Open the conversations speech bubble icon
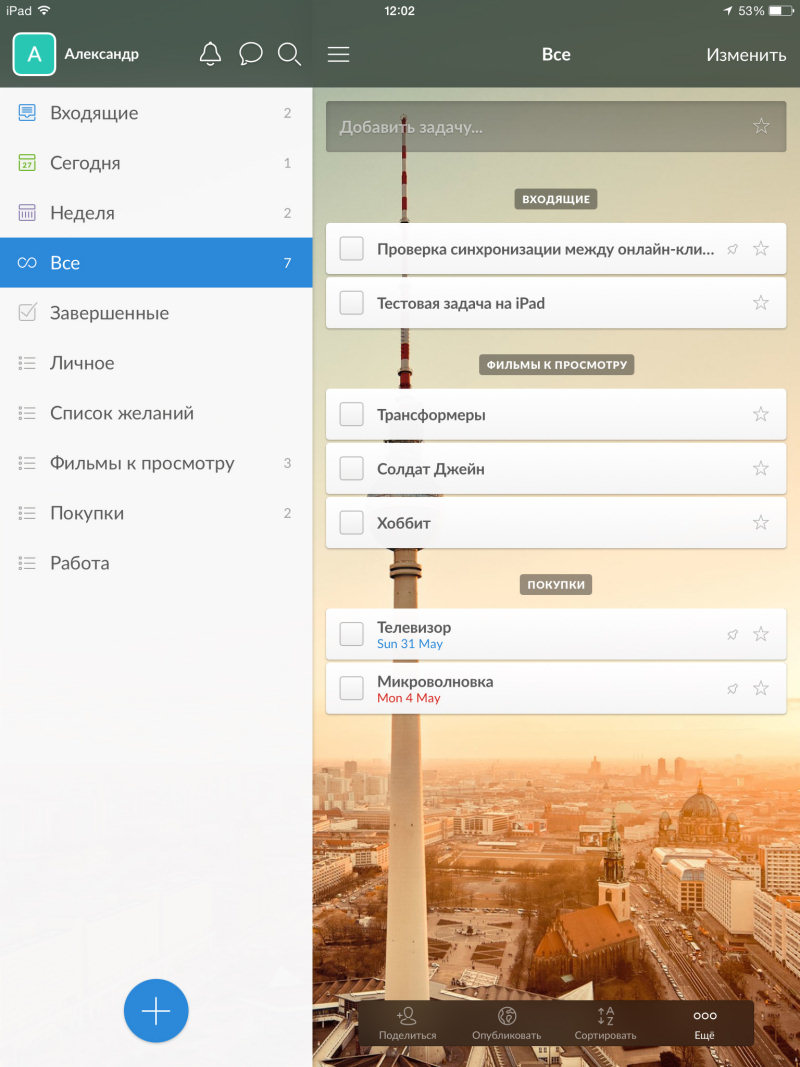This screenshot has width=800, height=1067. point(251,54)
